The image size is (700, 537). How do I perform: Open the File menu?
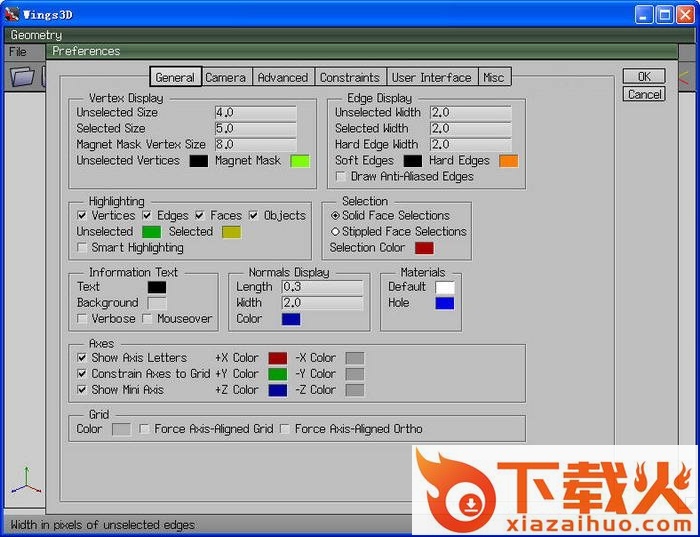pyautogui.click(x=18, y=51)
